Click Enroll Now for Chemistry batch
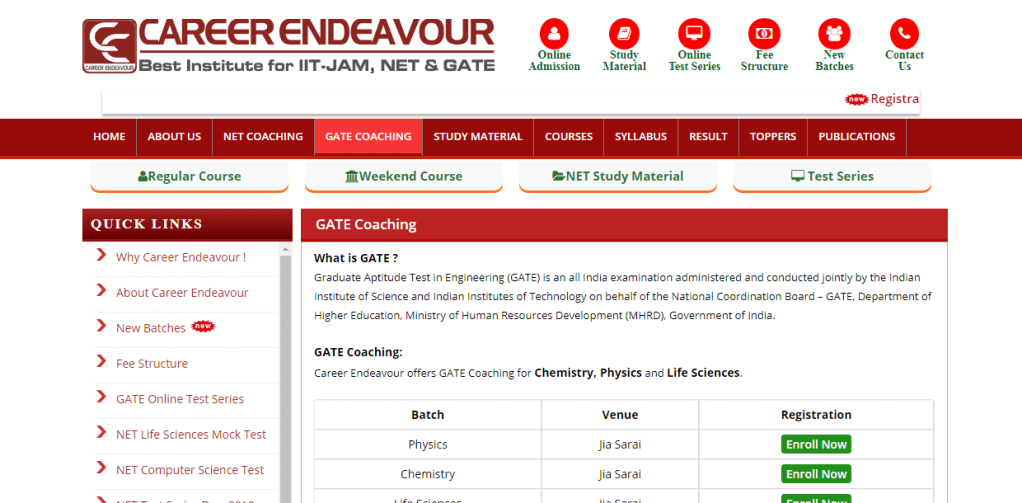 [816, 474]
